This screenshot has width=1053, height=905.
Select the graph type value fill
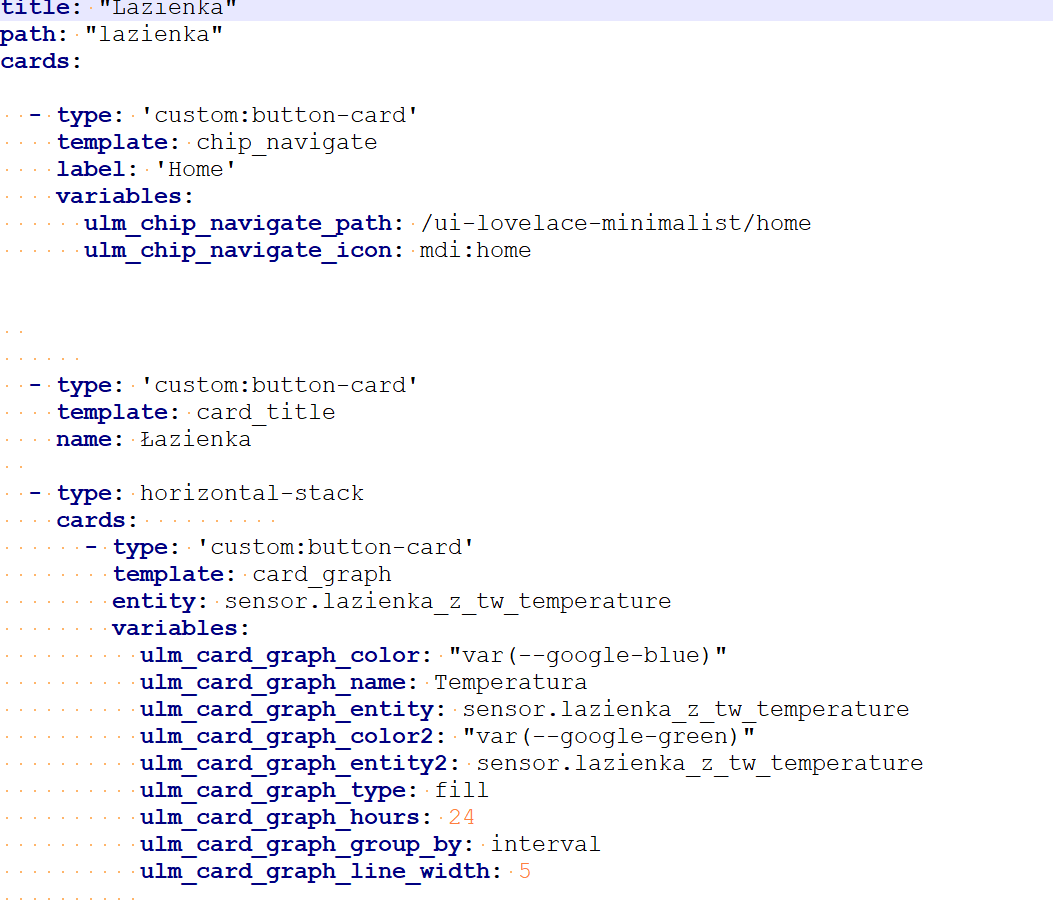pyautogui.click(x=461, y=790)
